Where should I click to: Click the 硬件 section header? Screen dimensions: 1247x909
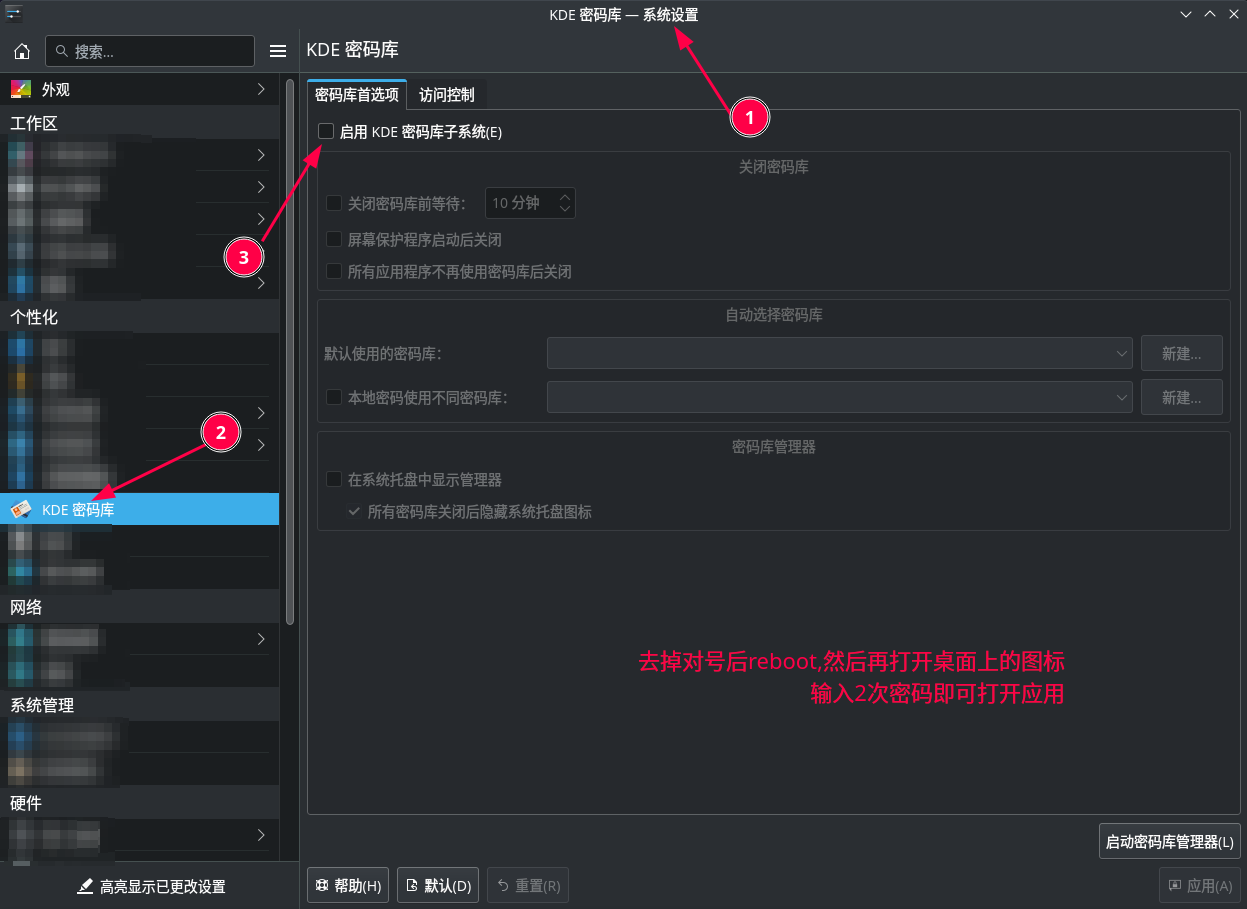(26, 803)
